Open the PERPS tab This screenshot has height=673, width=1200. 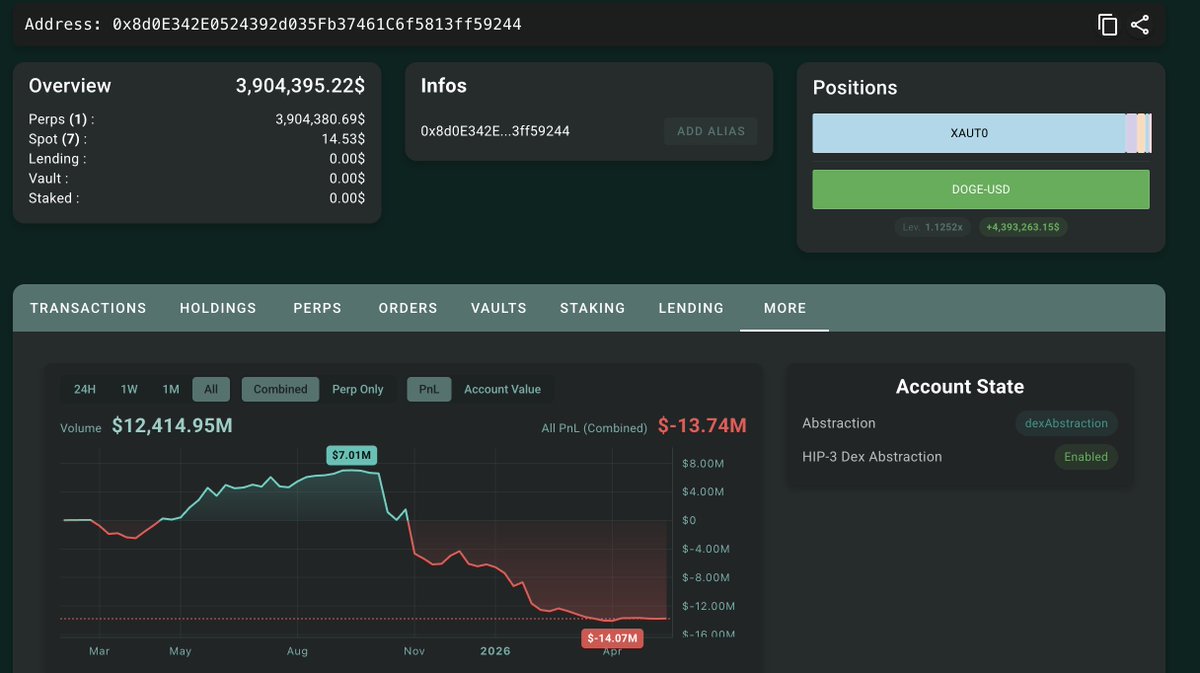317,308
